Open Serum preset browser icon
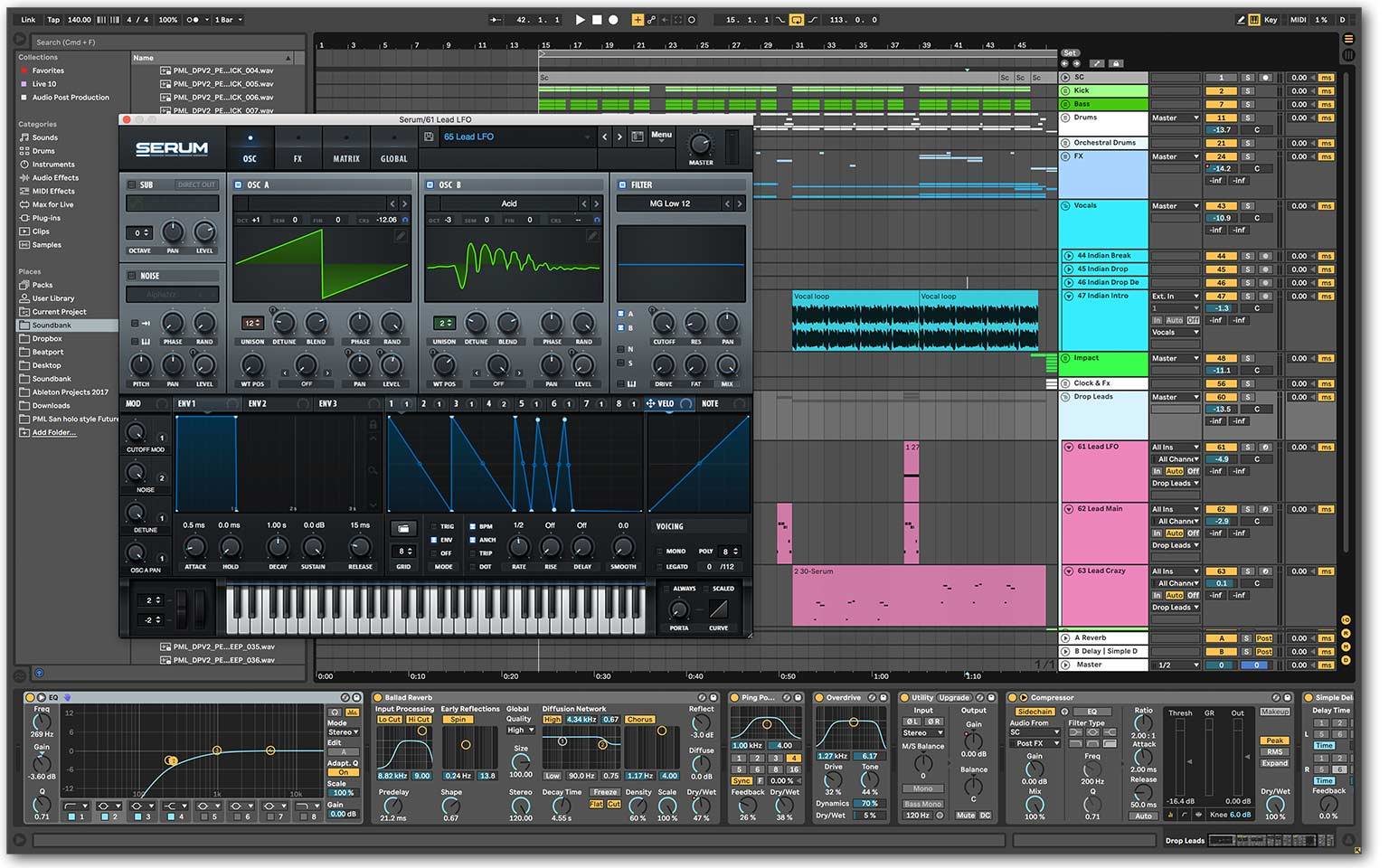This screenshot has width=1389, height=868. [x=638, y=137]
